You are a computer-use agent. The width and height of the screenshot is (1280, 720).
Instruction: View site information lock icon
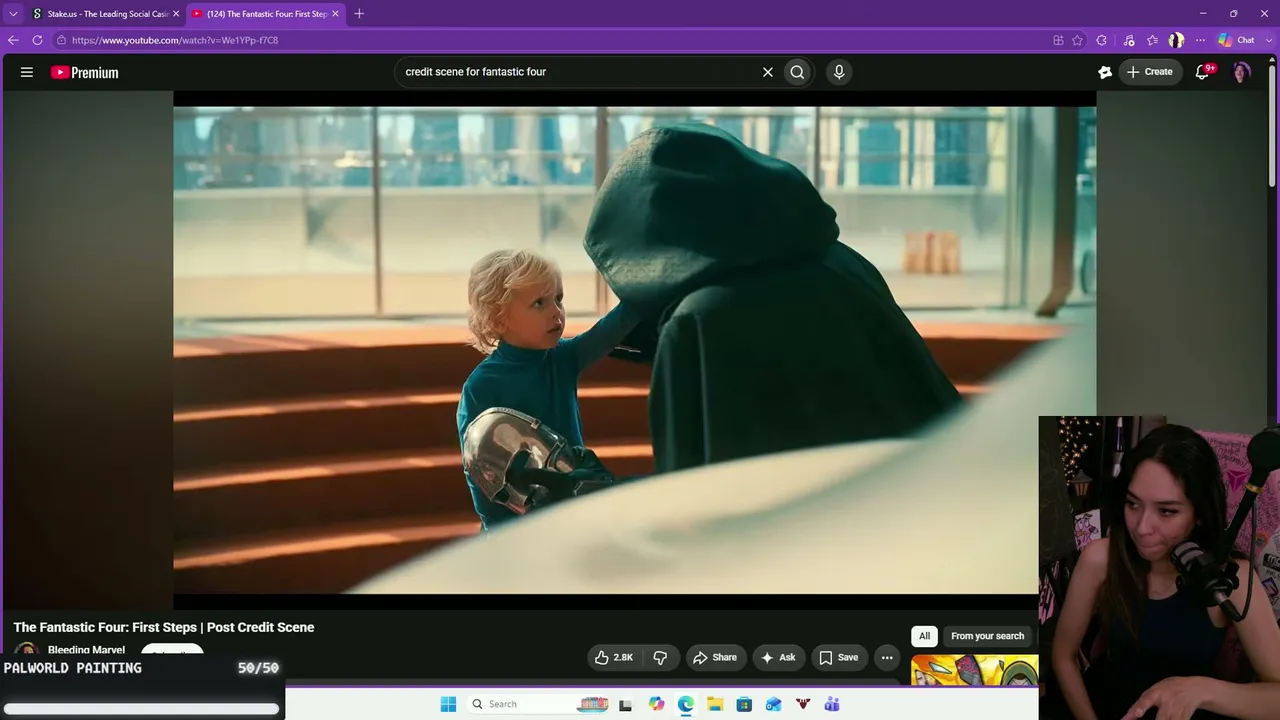[61, 40]
